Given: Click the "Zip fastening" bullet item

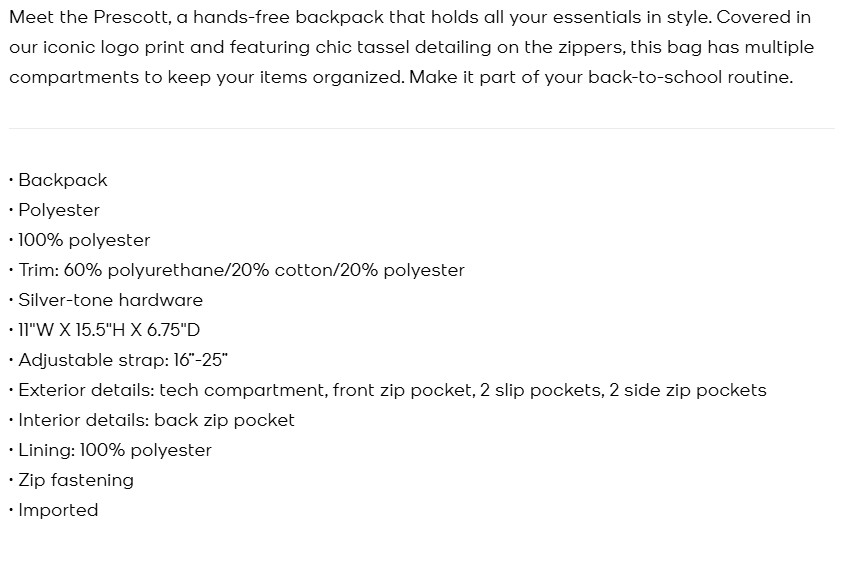Looking at the screenshot, I should click(x=76, y=480).
